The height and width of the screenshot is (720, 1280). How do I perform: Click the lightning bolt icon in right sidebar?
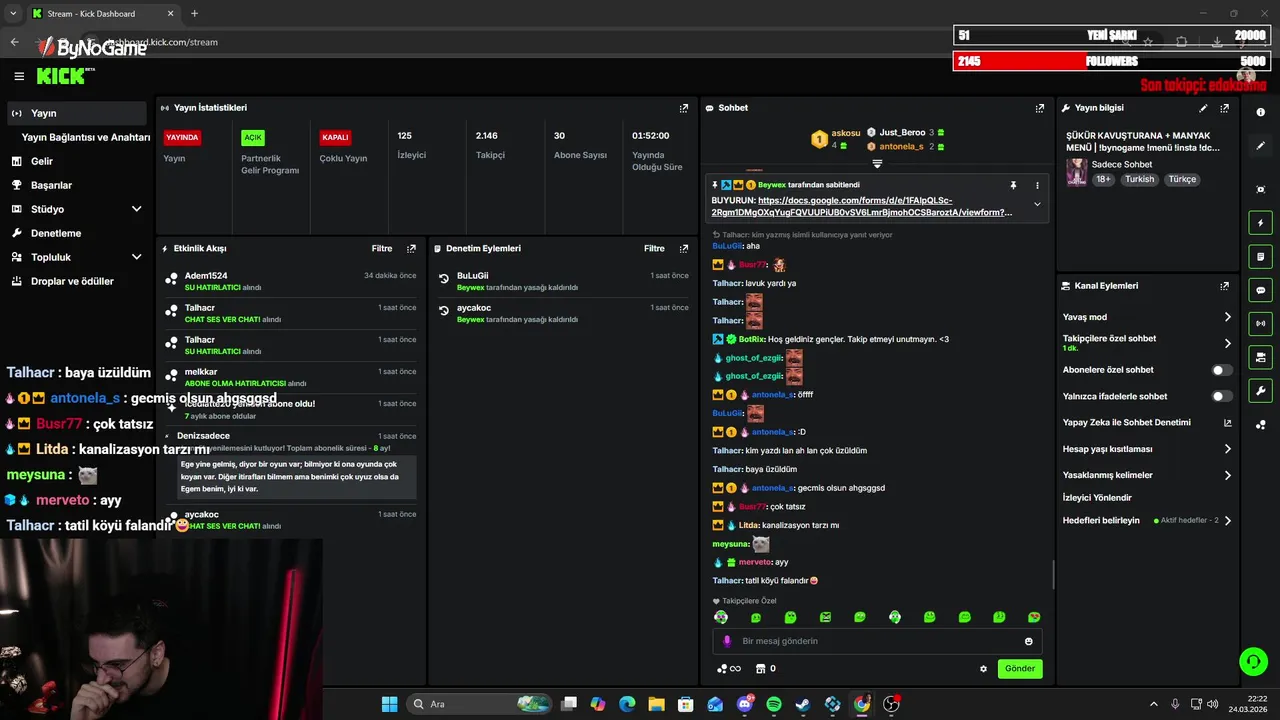click(1260, 223)
